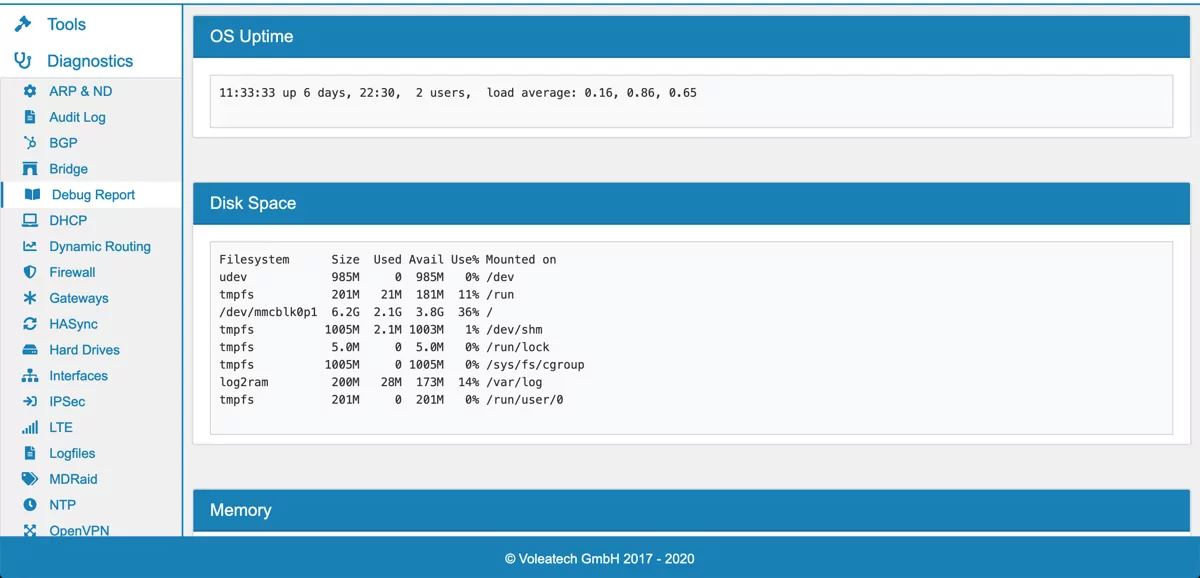Image resolution: width=1200 pixels, height=578 pixels.
Task: Open the Logfiles page
Action: (72, 453)
